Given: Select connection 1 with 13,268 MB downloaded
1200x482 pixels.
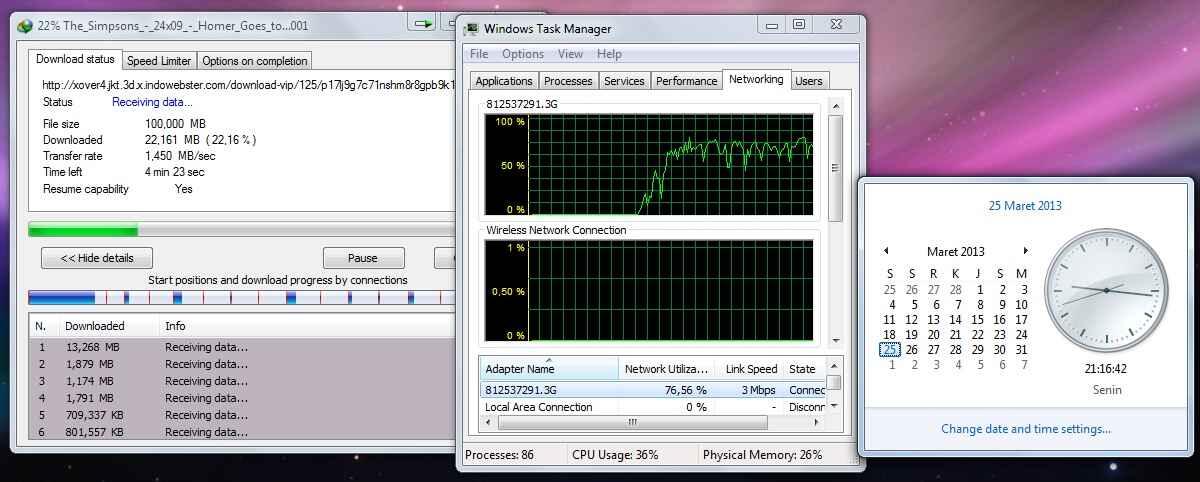Looking at the screenshot, I should [x=240, y=347].
